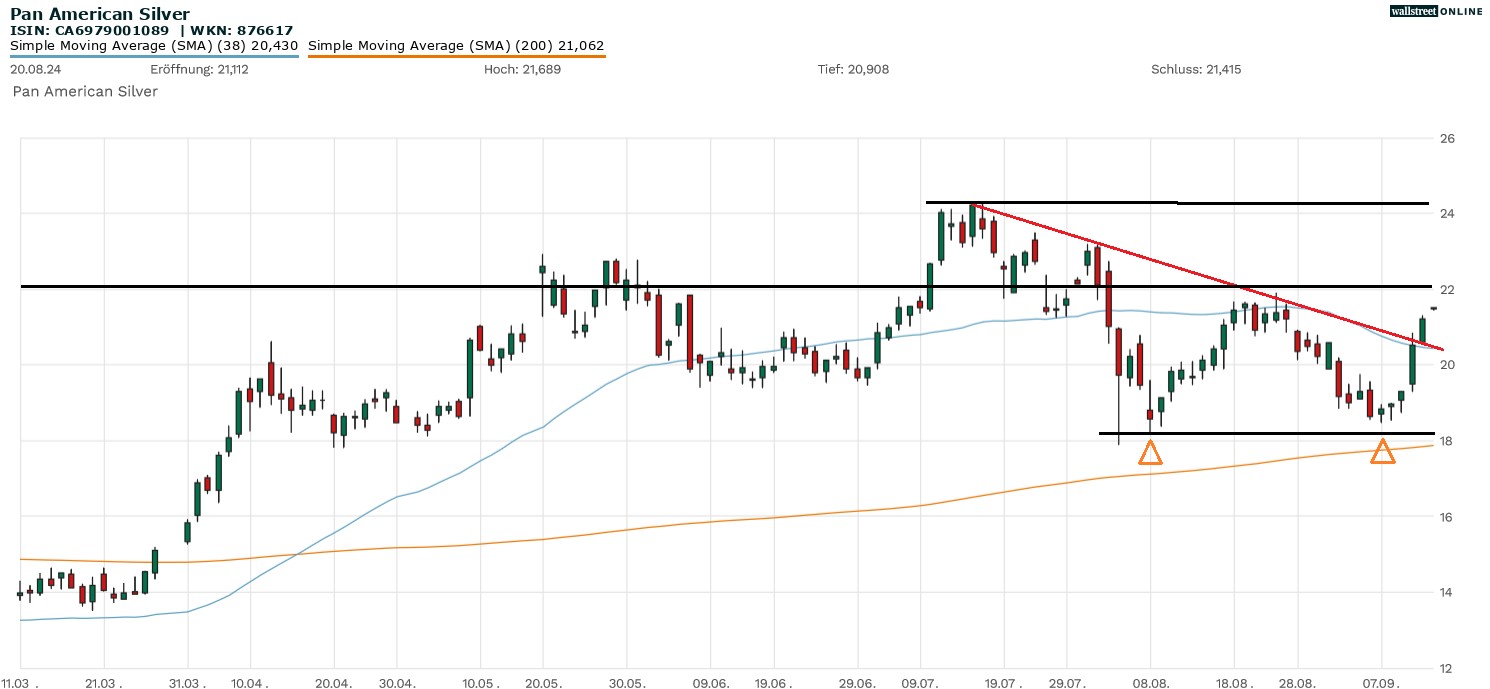The image size is (1490, 689).
Task: Click the 09.07. date on the x-axis
Action: (933, 682)
